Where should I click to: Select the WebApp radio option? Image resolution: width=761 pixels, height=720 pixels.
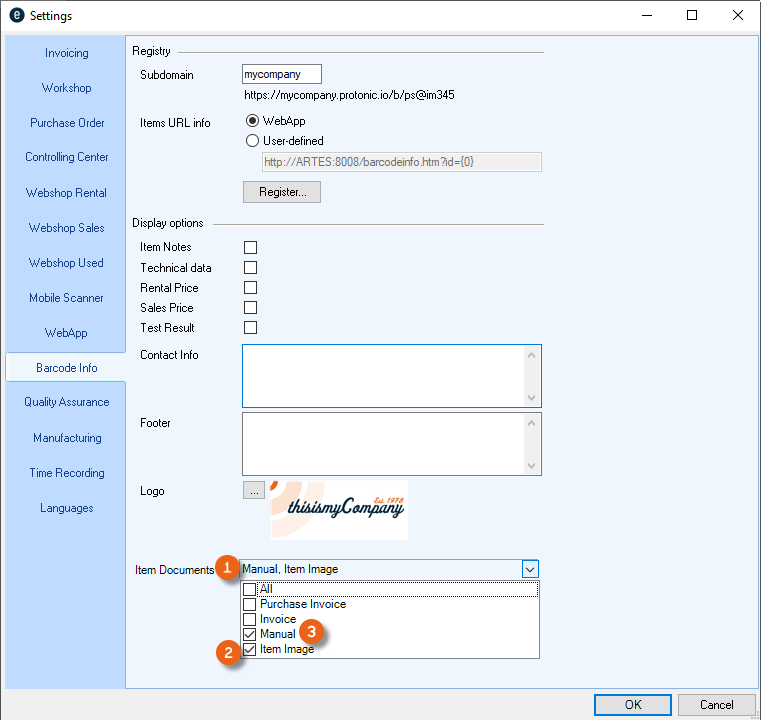[252, 121]
